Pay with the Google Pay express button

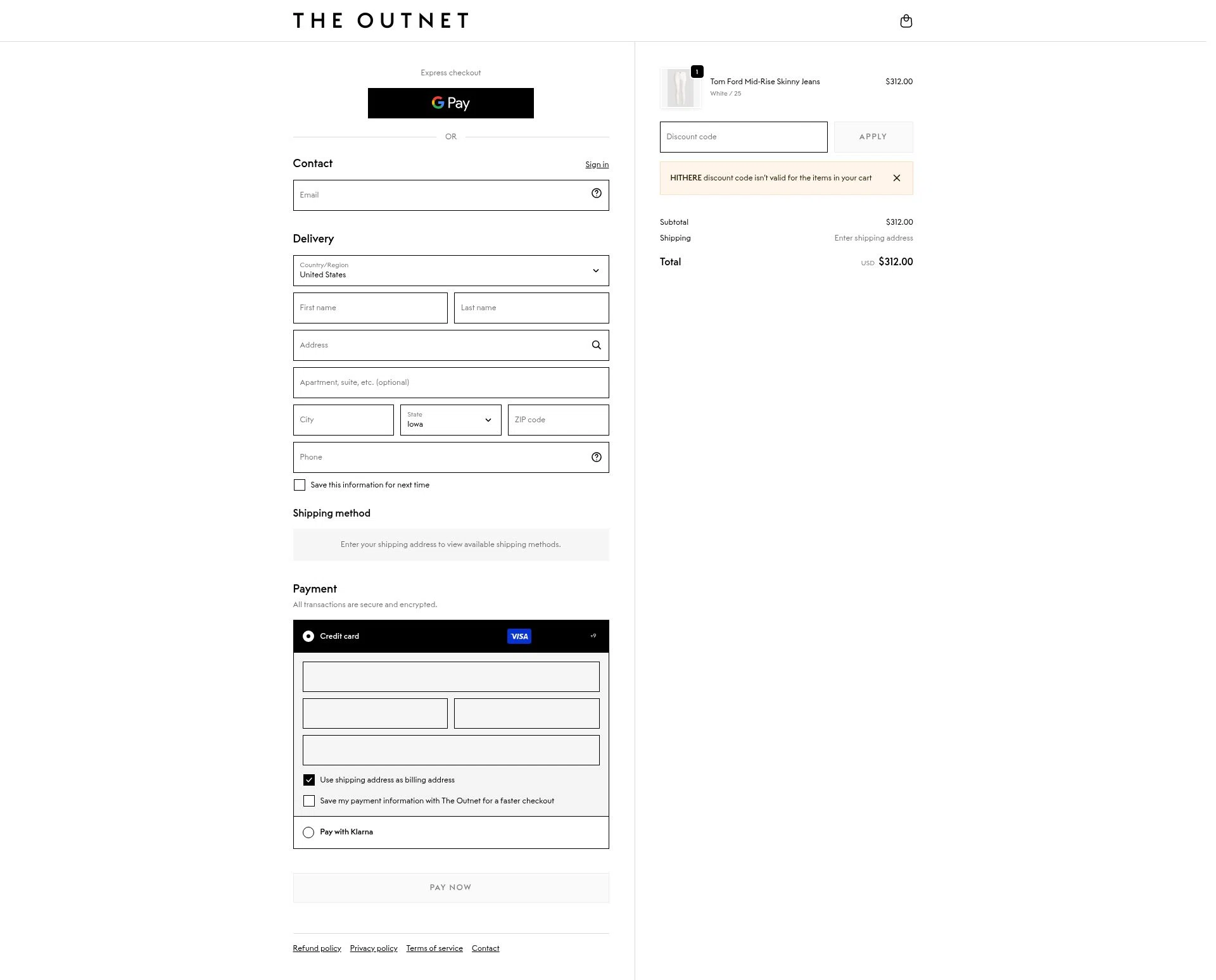tap(450, 103)
